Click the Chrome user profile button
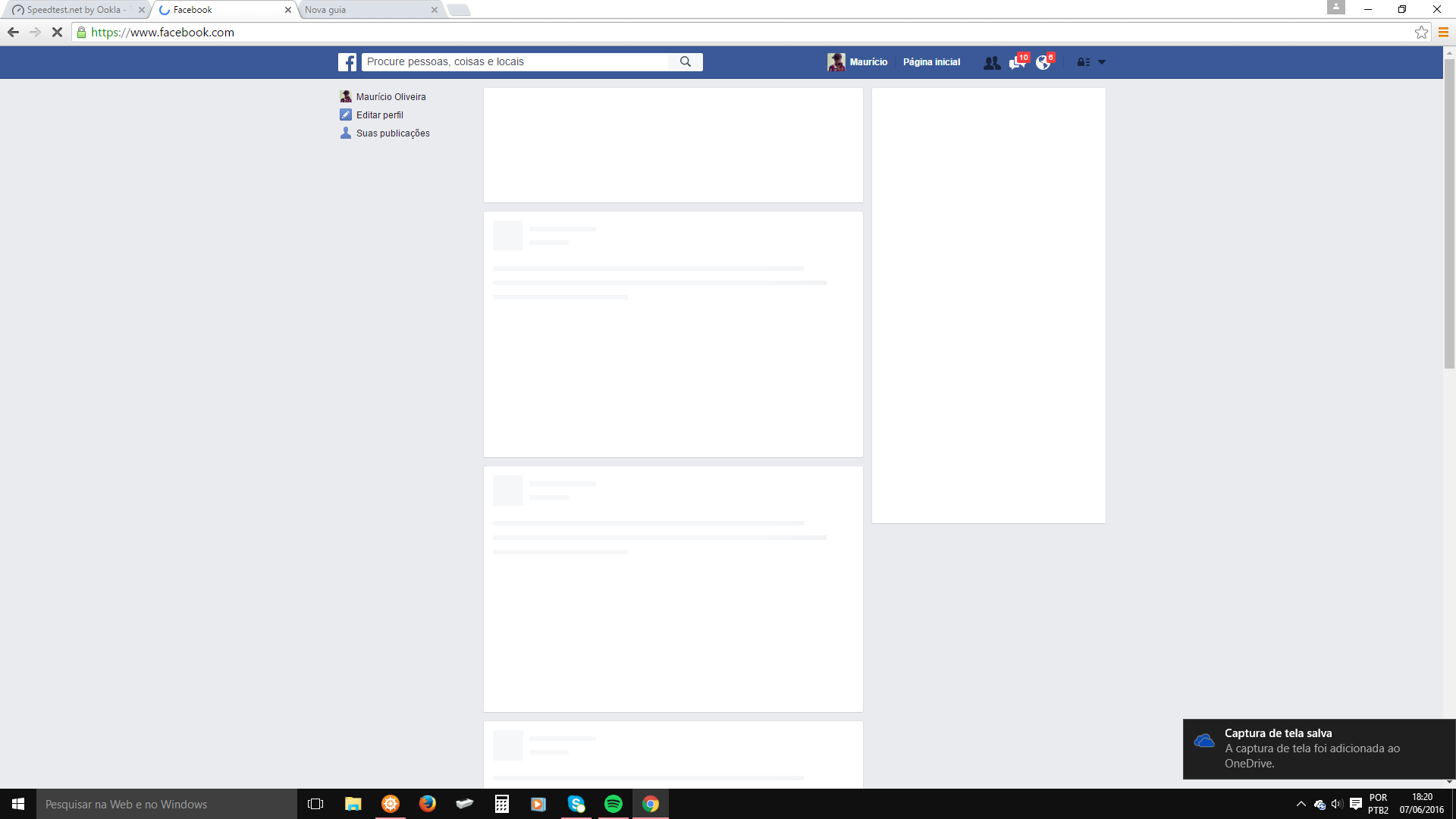Screen dimensions: 1456x819 coord(1335,7)
